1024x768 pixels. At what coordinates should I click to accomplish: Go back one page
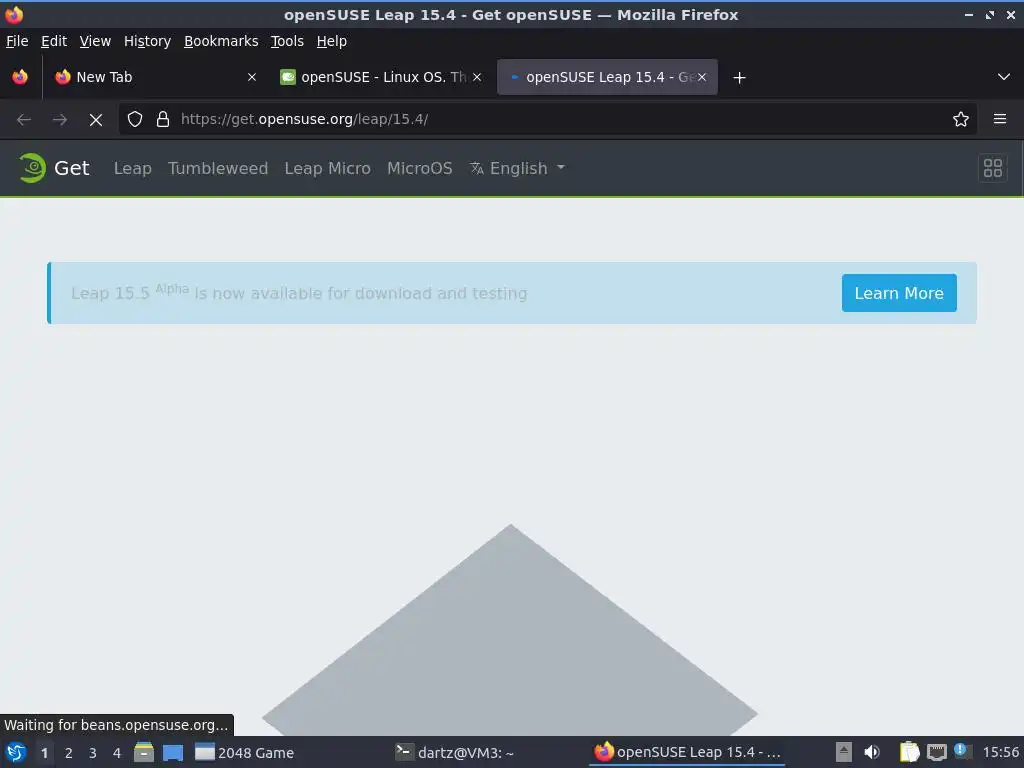click(x=24, y=120)
